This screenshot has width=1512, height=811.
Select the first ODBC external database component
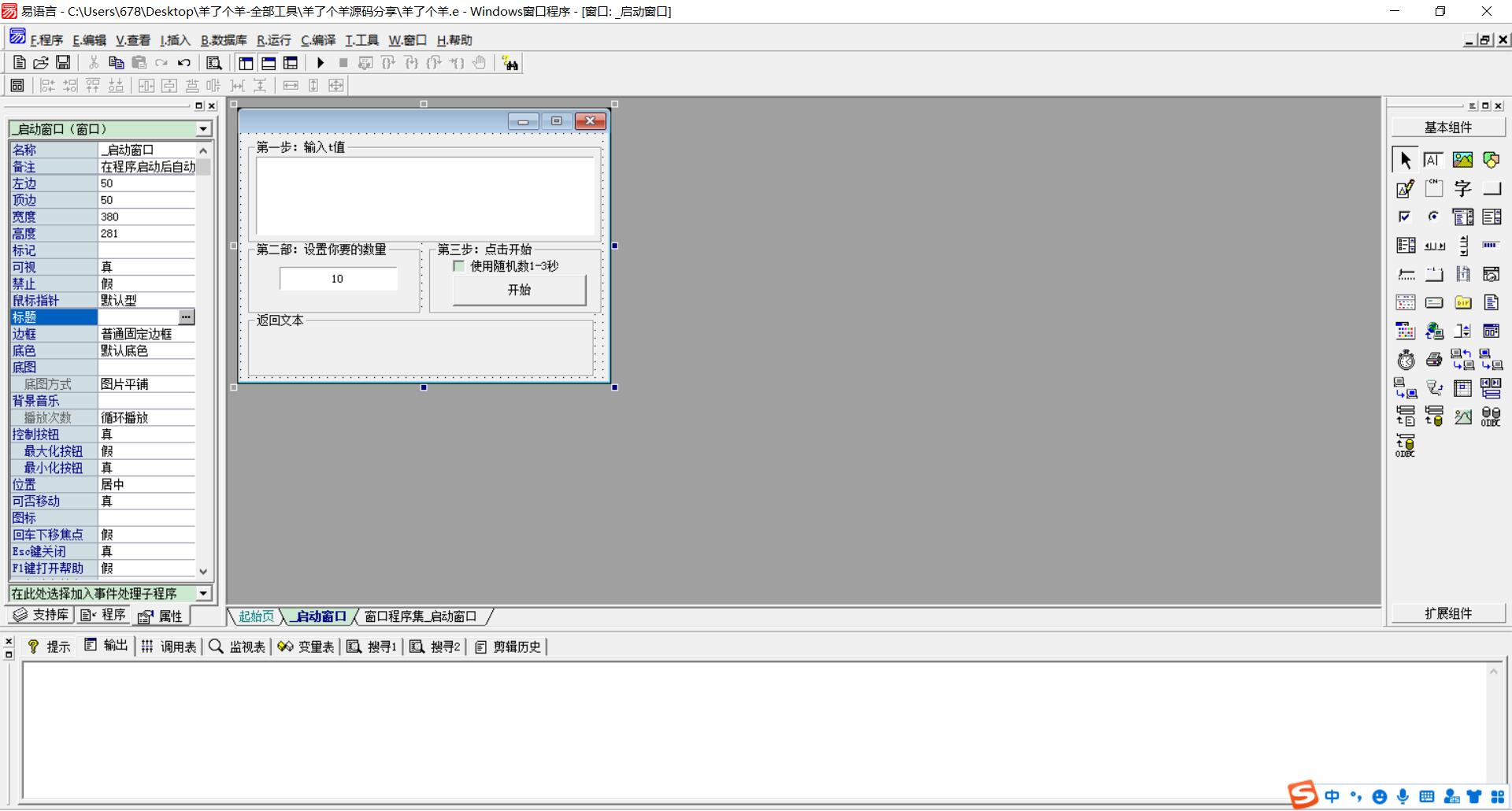(1491, 417)
